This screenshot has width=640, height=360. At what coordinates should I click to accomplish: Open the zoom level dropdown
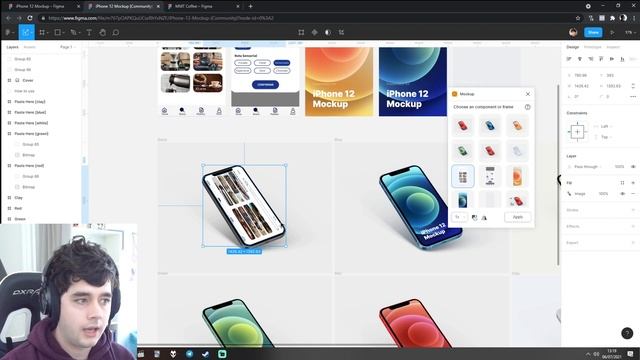[x=629, y=32]
